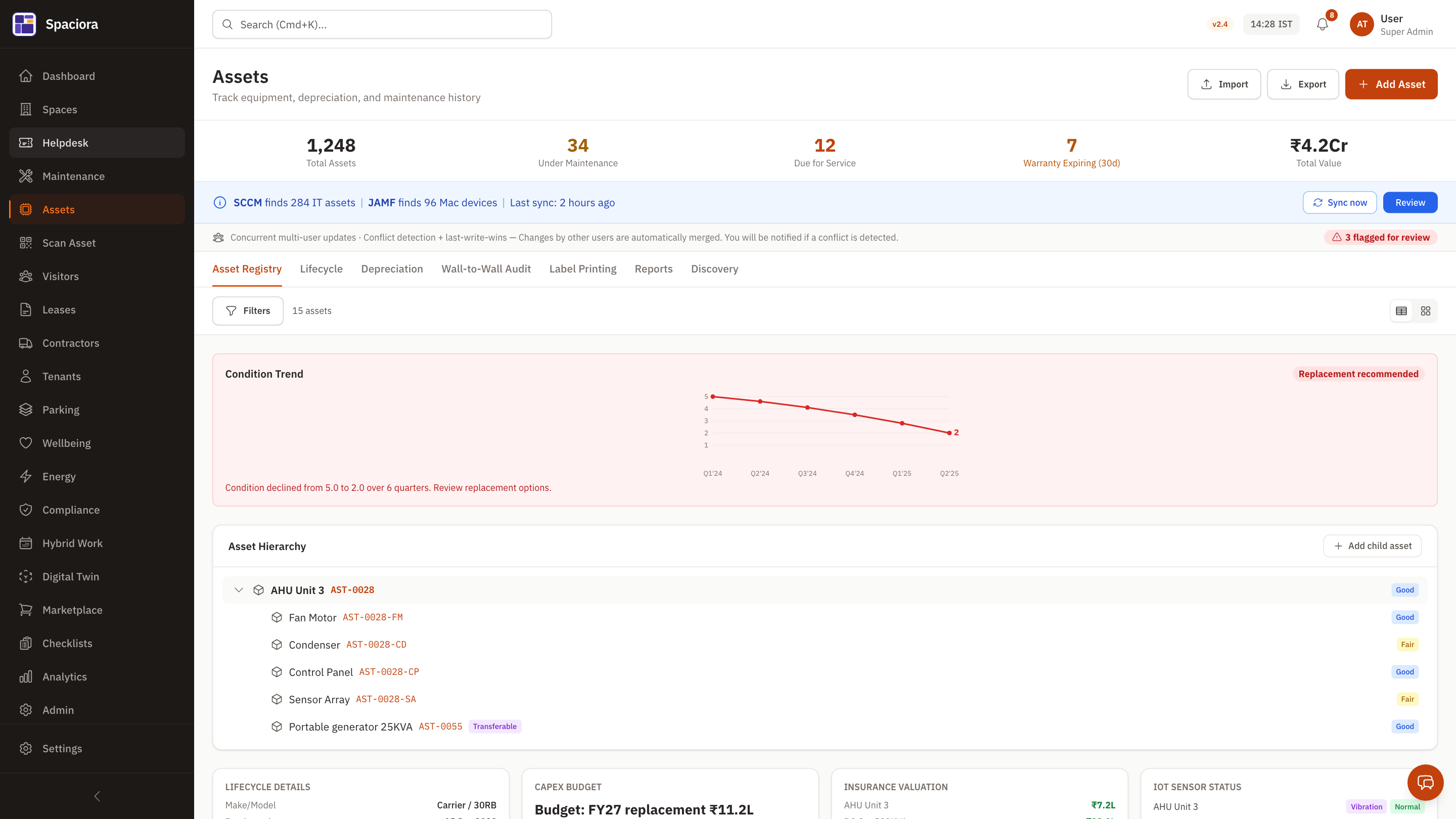Review discovered IT assets
Screen dimensions: 1456x819
click(x=1409, y=202)
